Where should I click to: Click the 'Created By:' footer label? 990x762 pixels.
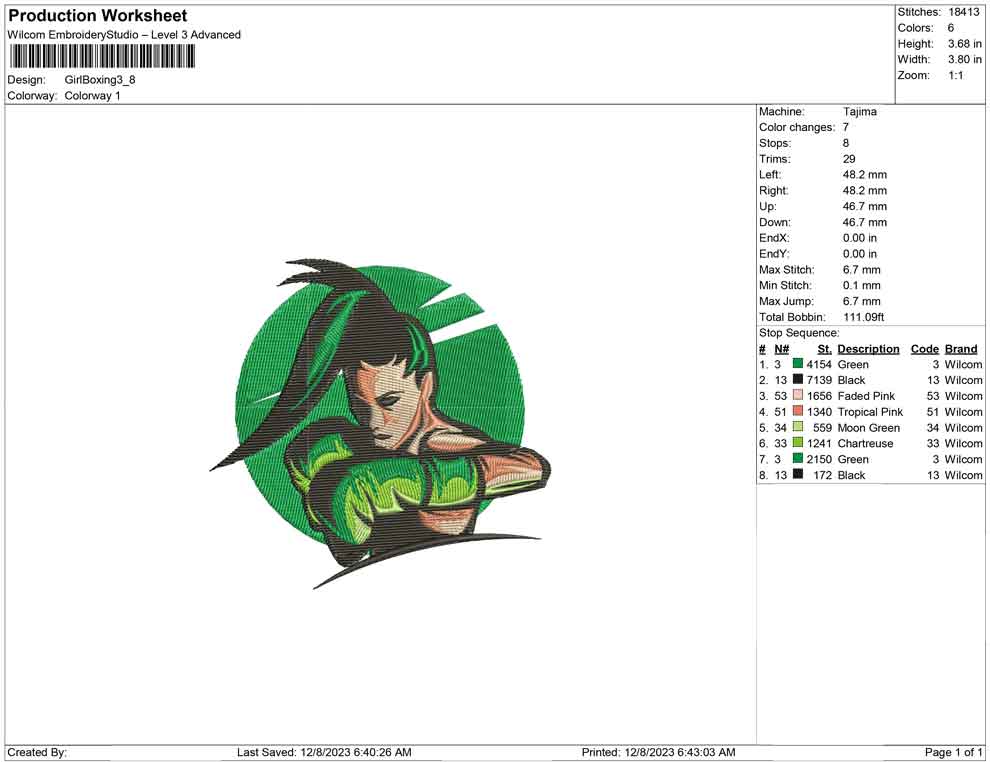click(37, 752)
